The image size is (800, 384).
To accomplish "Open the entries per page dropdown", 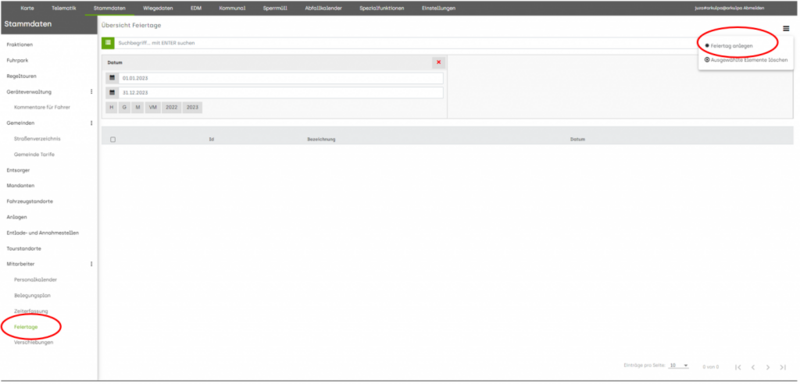I will coord(679,366).
